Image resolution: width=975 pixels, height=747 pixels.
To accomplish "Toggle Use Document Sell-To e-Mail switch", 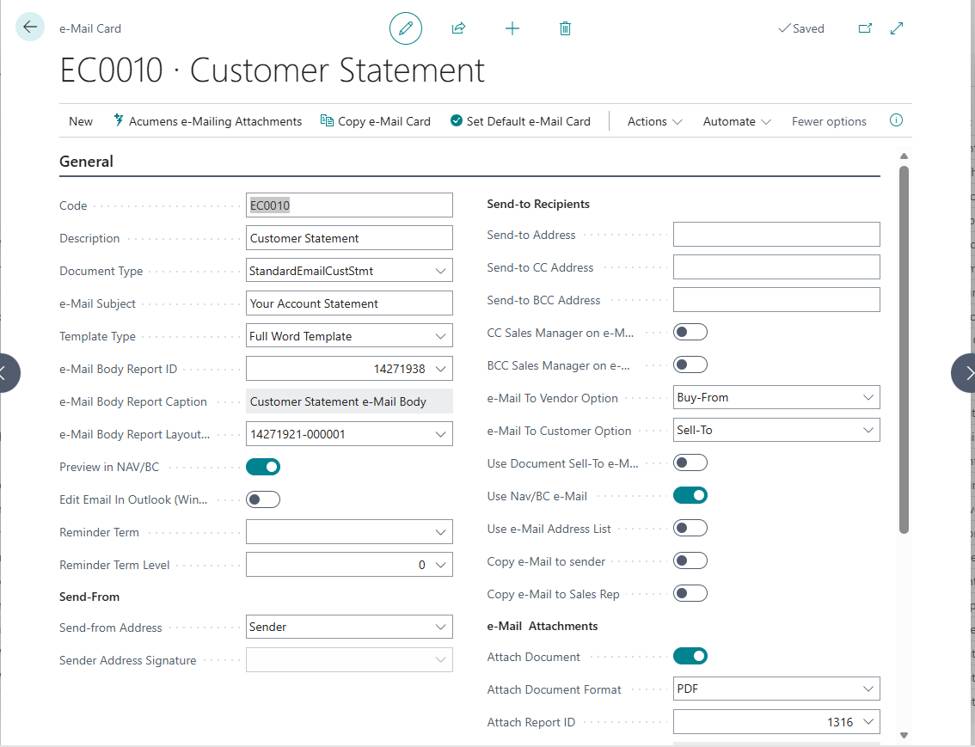I will (690, 463).
